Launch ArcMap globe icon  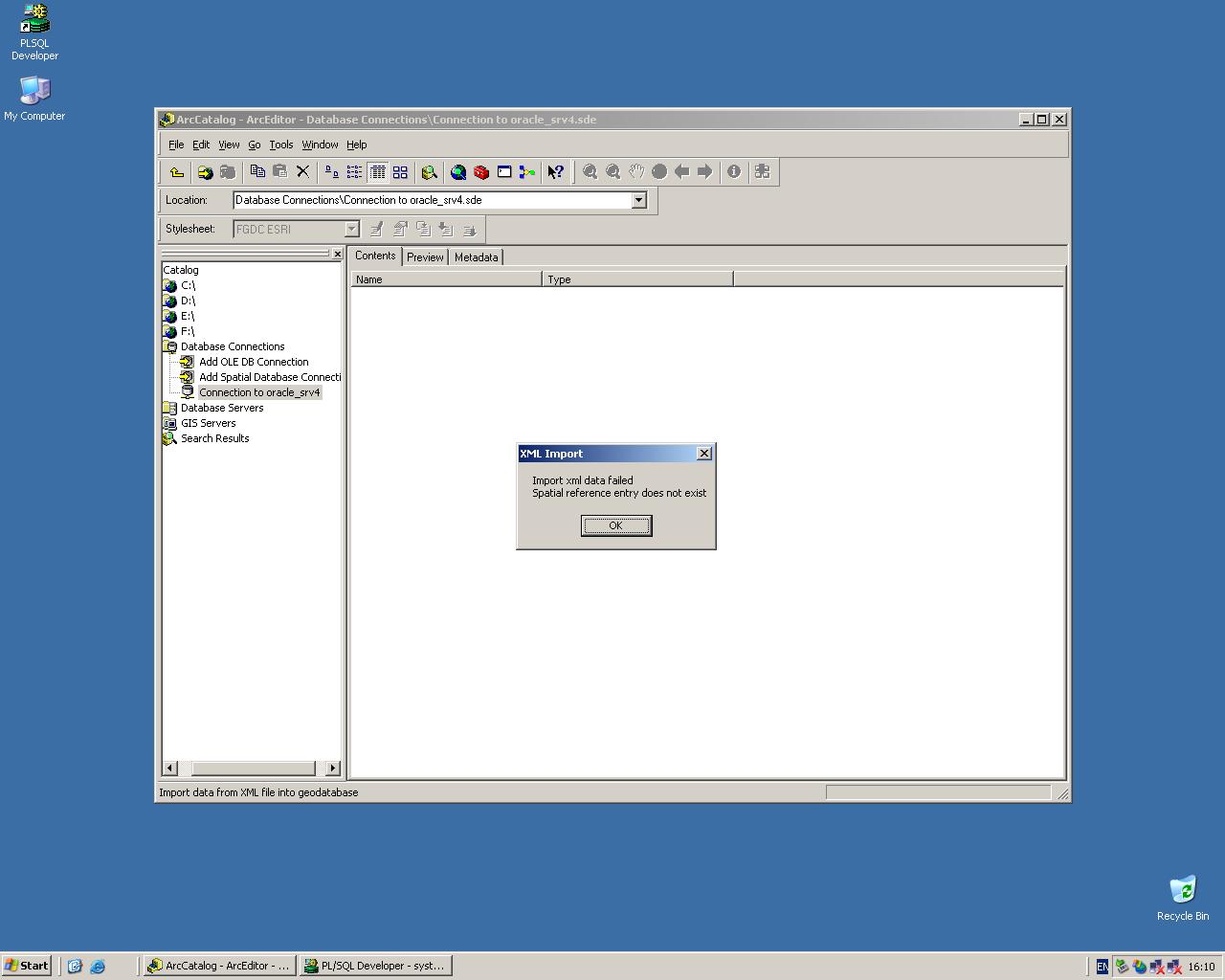pos(458,172)
